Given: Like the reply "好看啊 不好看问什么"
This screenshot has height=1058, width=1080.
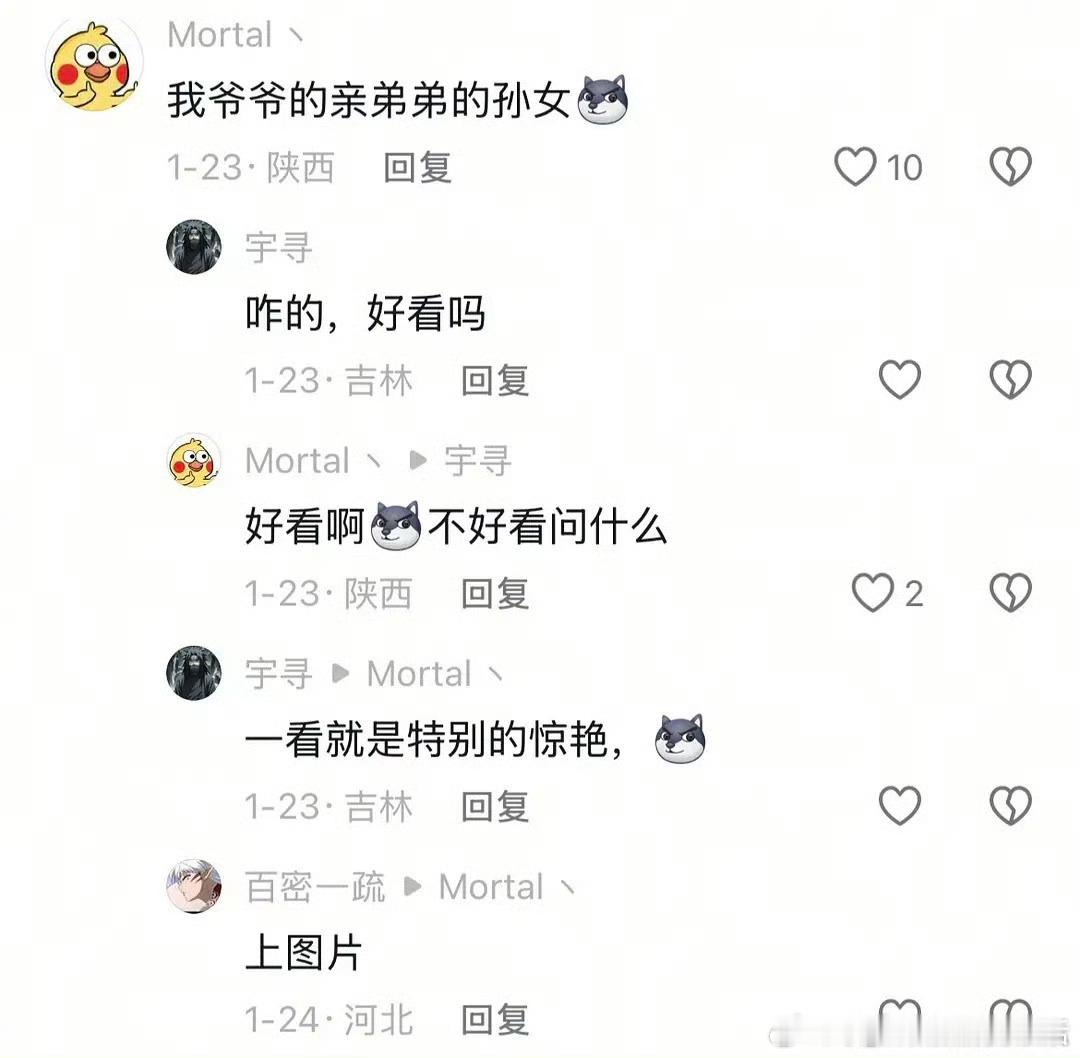Looking at the screenshot, I should [873, 592].
